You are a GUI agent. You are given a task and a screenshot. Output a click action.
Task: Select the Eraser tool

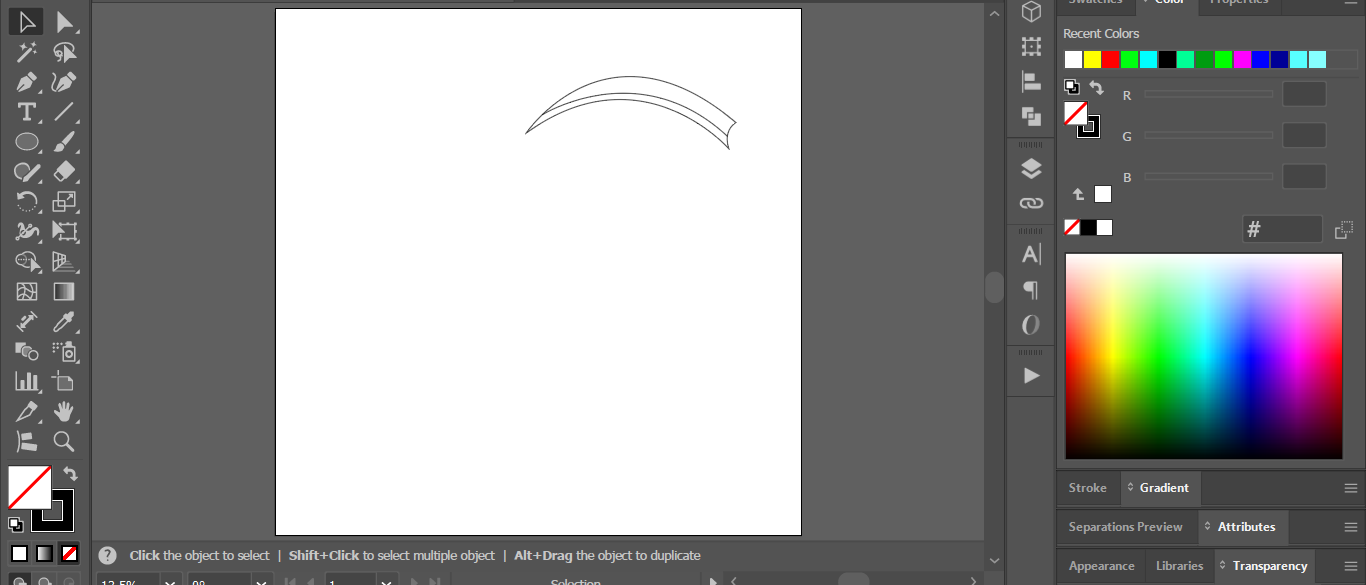click(x=65, y=172)
